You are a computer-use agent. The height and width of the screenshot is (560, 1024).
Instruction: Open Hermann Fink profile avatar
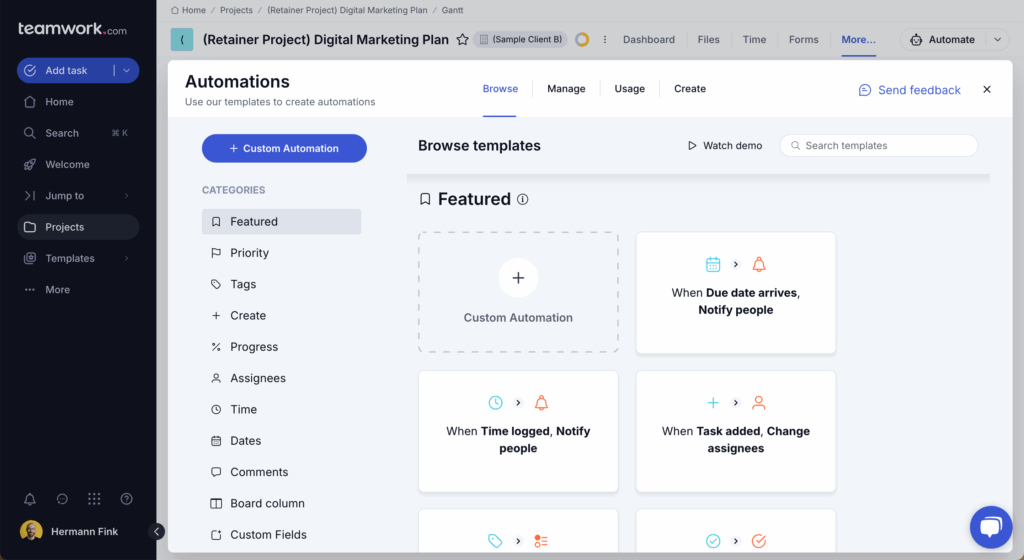(x=31, y=531)
